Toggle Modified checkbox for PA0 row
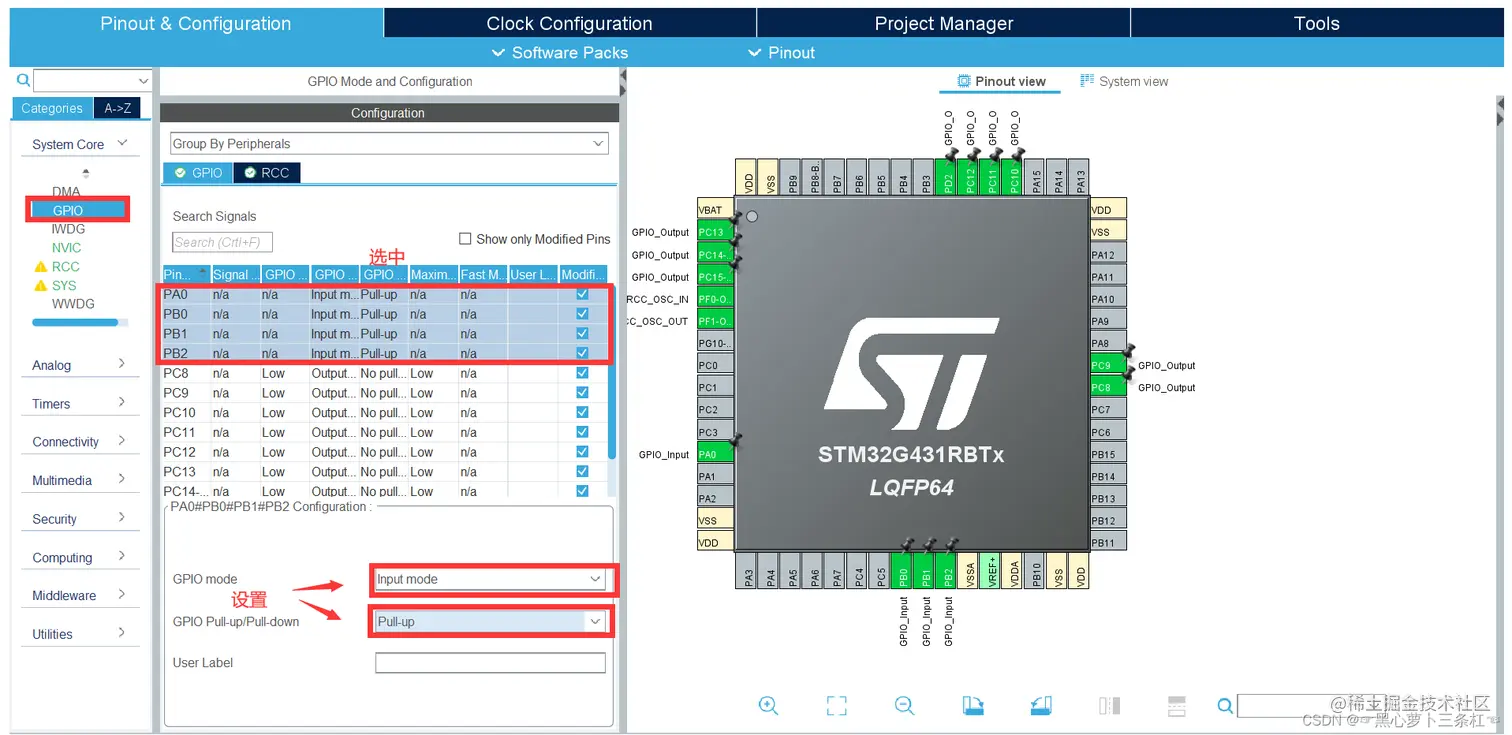 [x=582, y=295]
